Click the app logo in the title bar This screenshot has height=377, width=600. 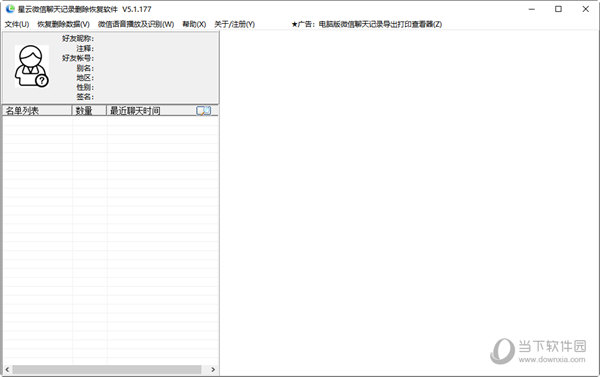tap(10, 9)
